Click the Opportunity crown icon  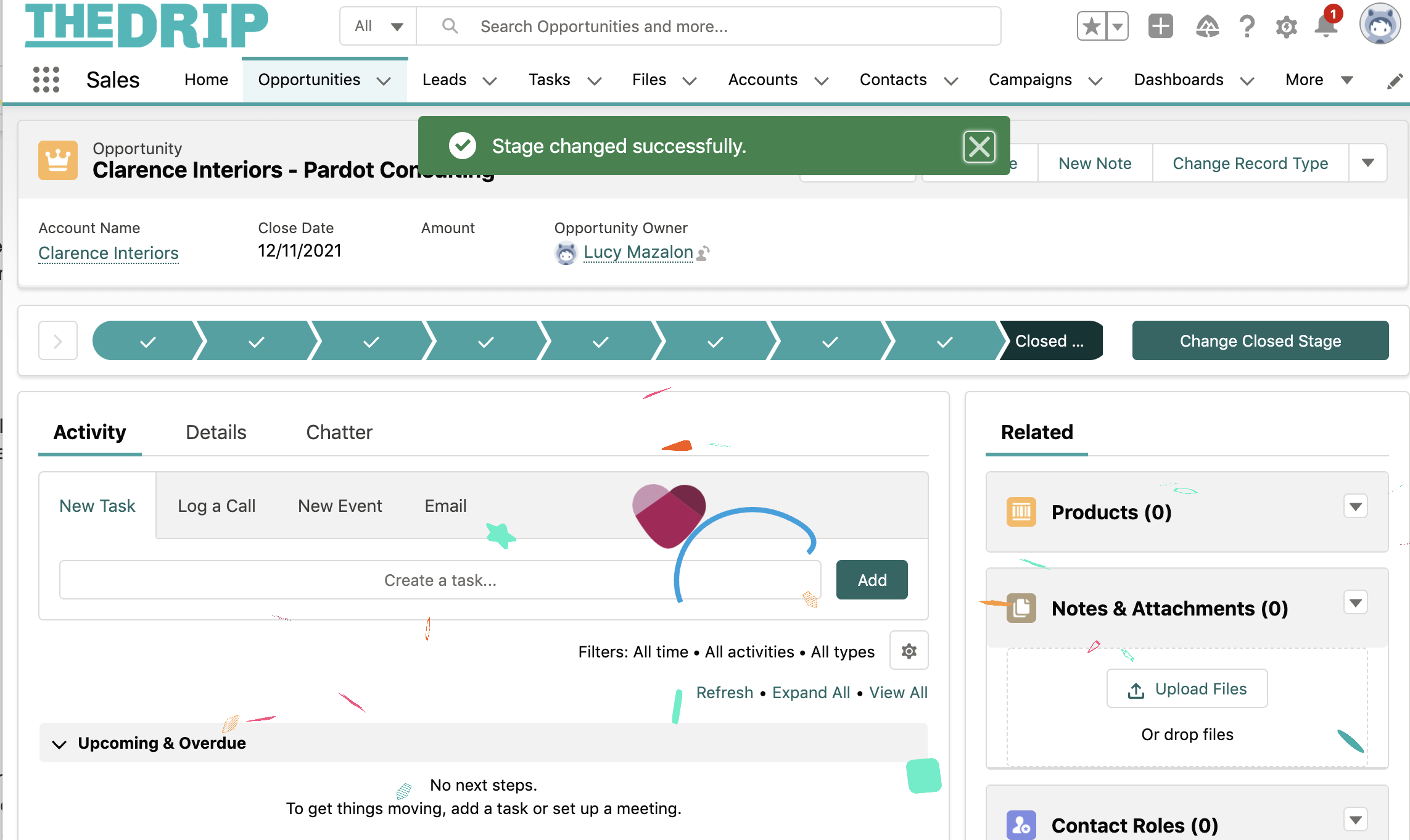click(x=58, y=160)
